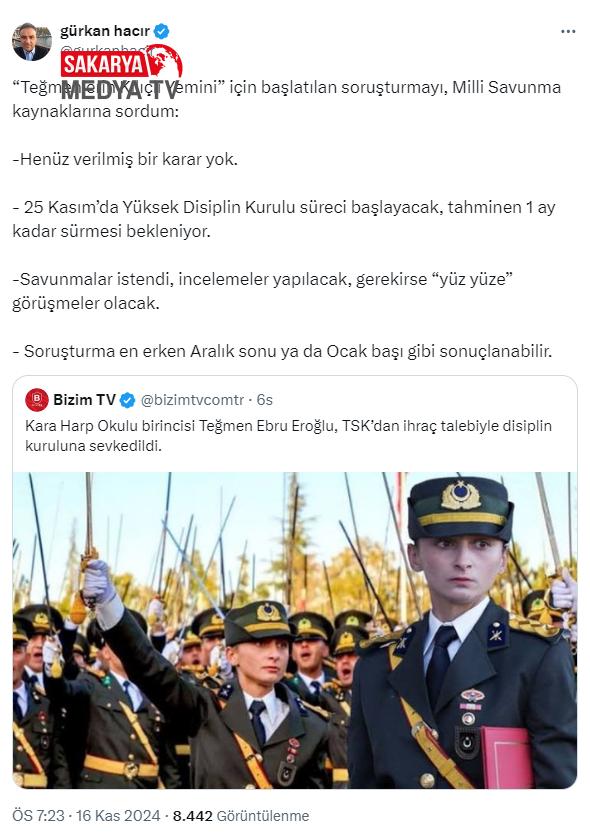The height and width of the screenshot is (834, 590).
Task: Click the Sakarya Medya TV logo
Action: (122, 73)
